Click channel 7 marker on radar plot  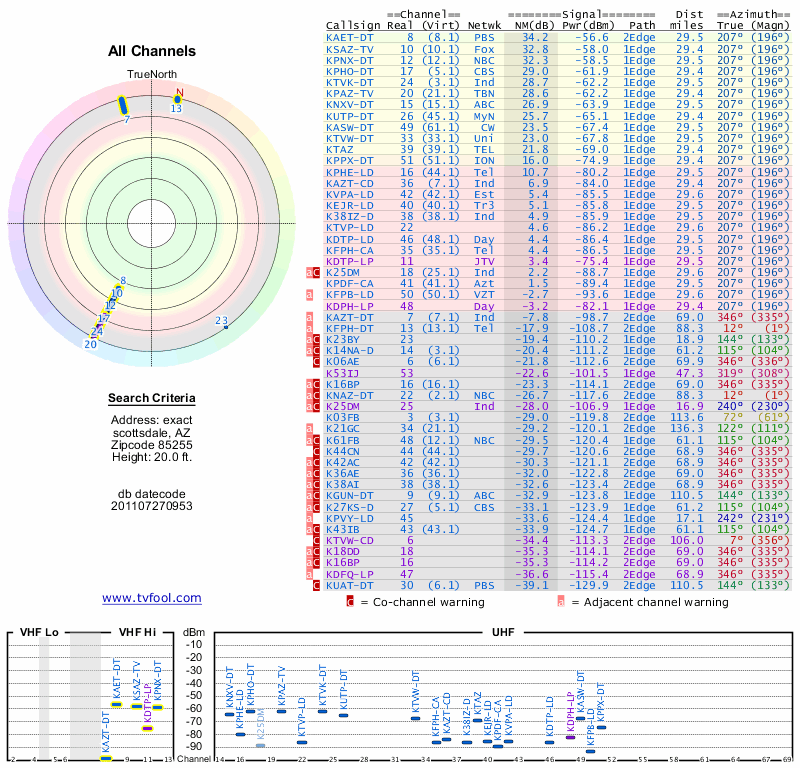click(122, 105)
